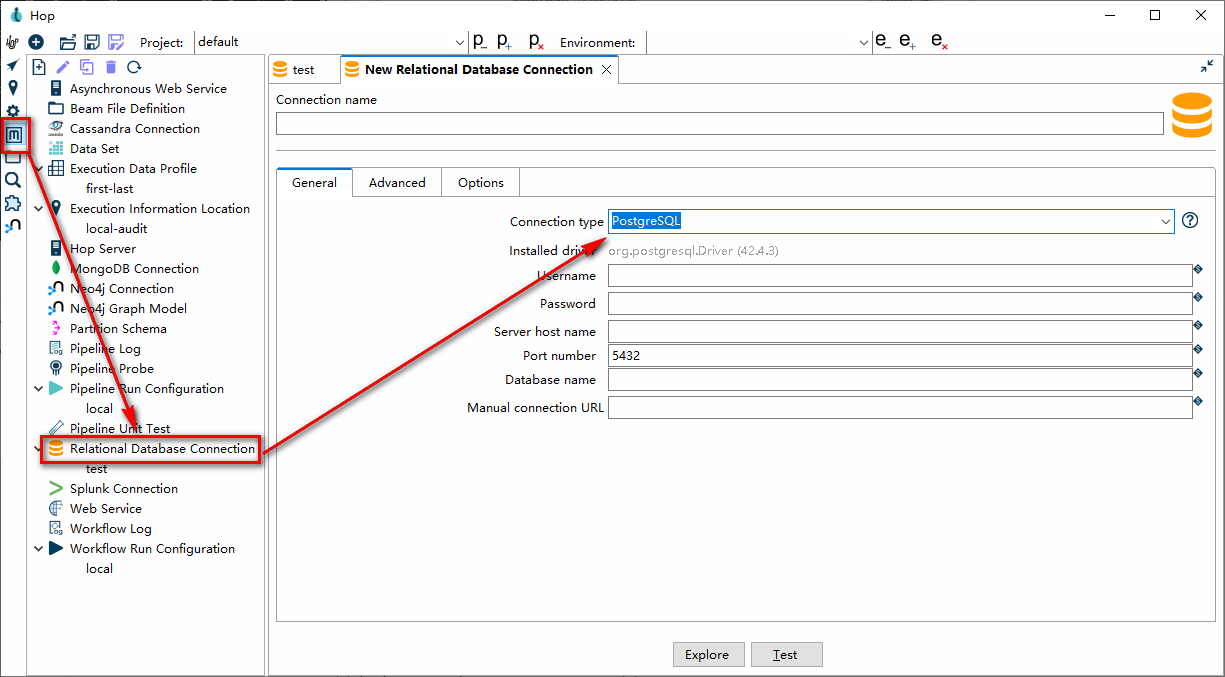
Task: Click the Explore button
Action: (707, 655)
